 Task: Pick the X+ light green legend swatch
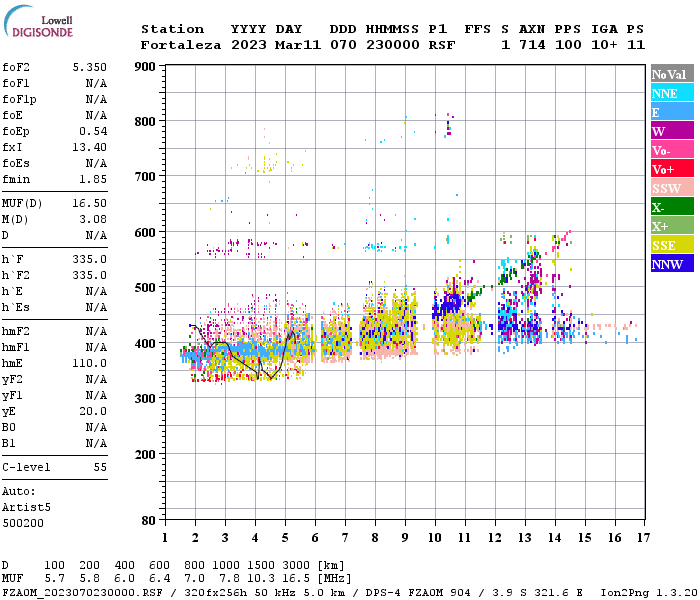tap(672, 226)
